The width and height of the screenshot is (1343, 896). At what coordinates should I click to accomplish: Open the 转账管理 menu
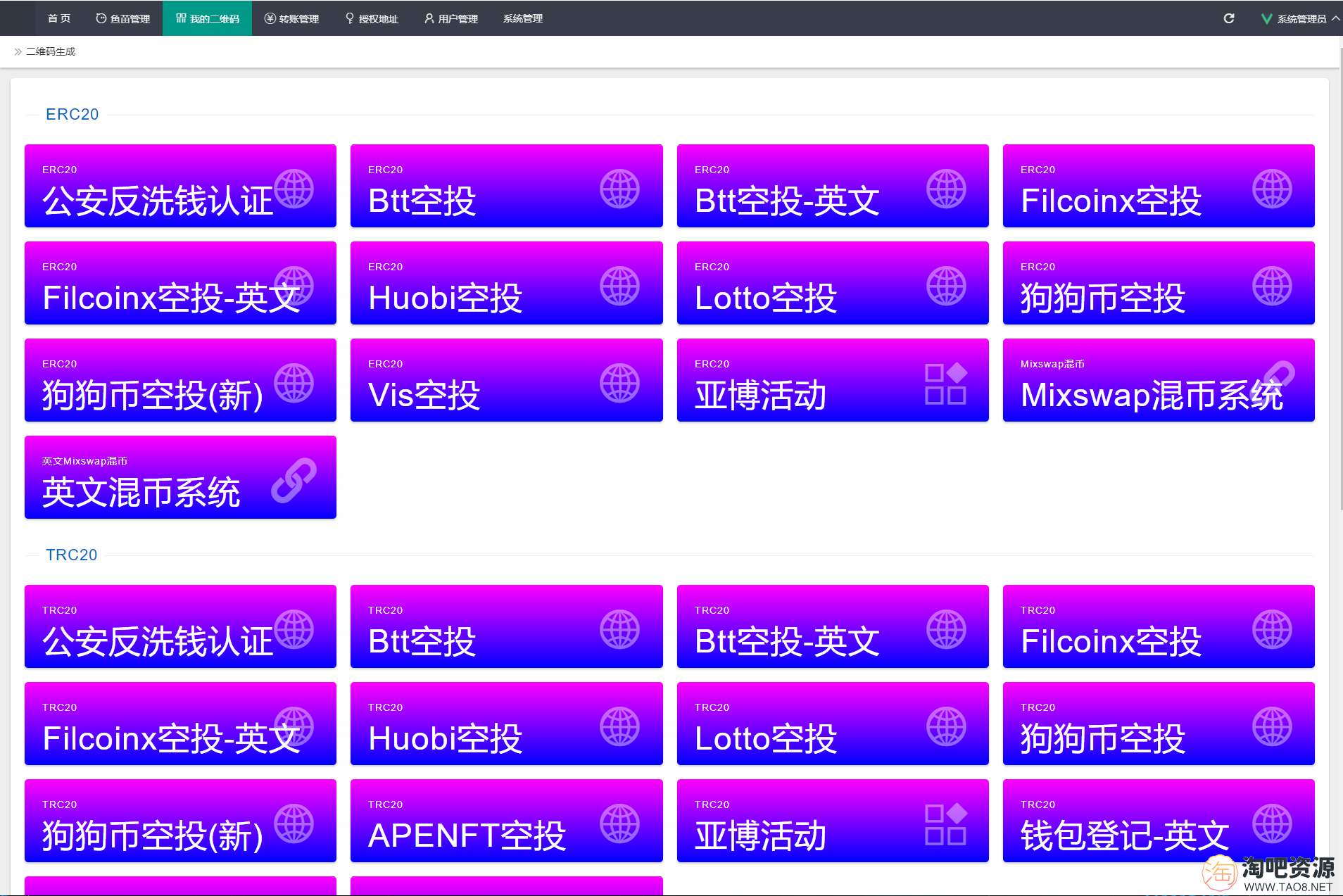291,18
